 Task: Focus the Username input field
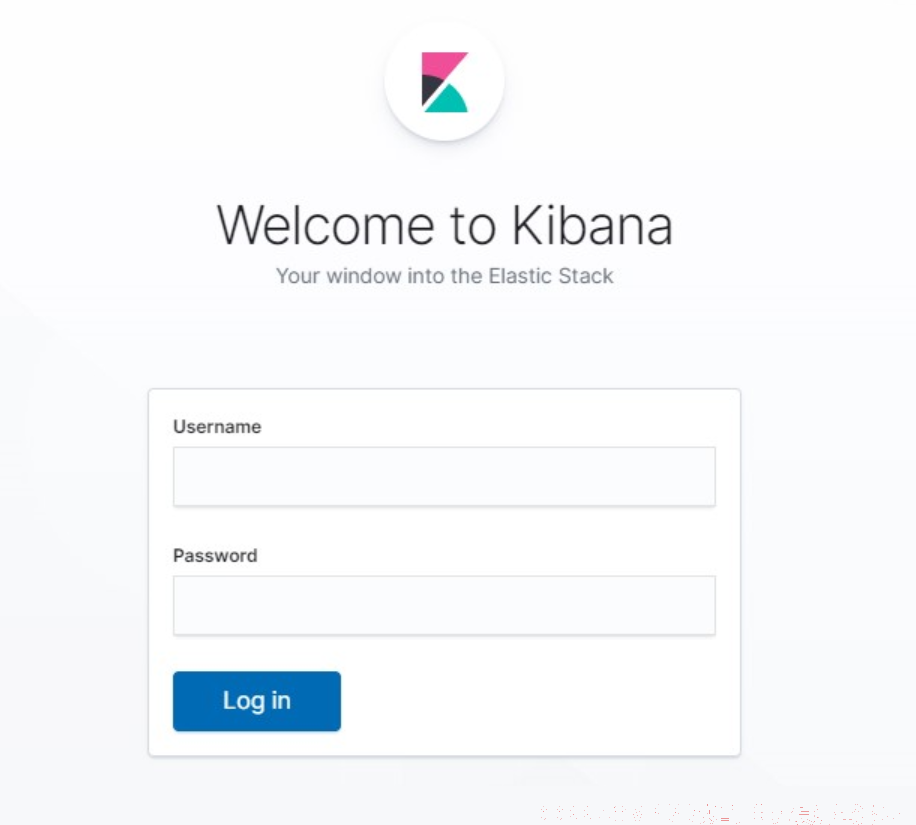tap(444, 476)
